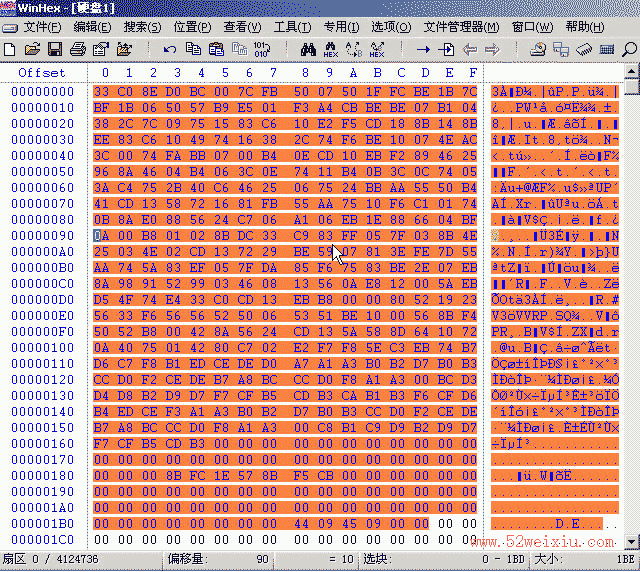Save with the floppy disk icon
640x572 pixels.
(55, 48)
